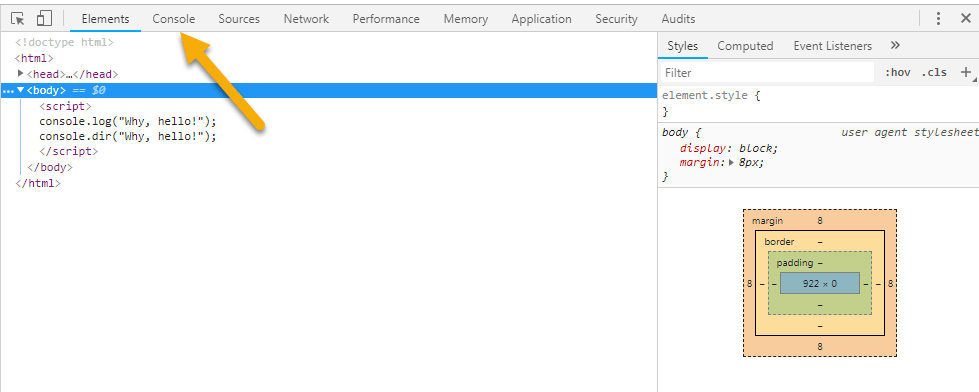
Task: Open the Event Listeners tab
Action: 832,46
